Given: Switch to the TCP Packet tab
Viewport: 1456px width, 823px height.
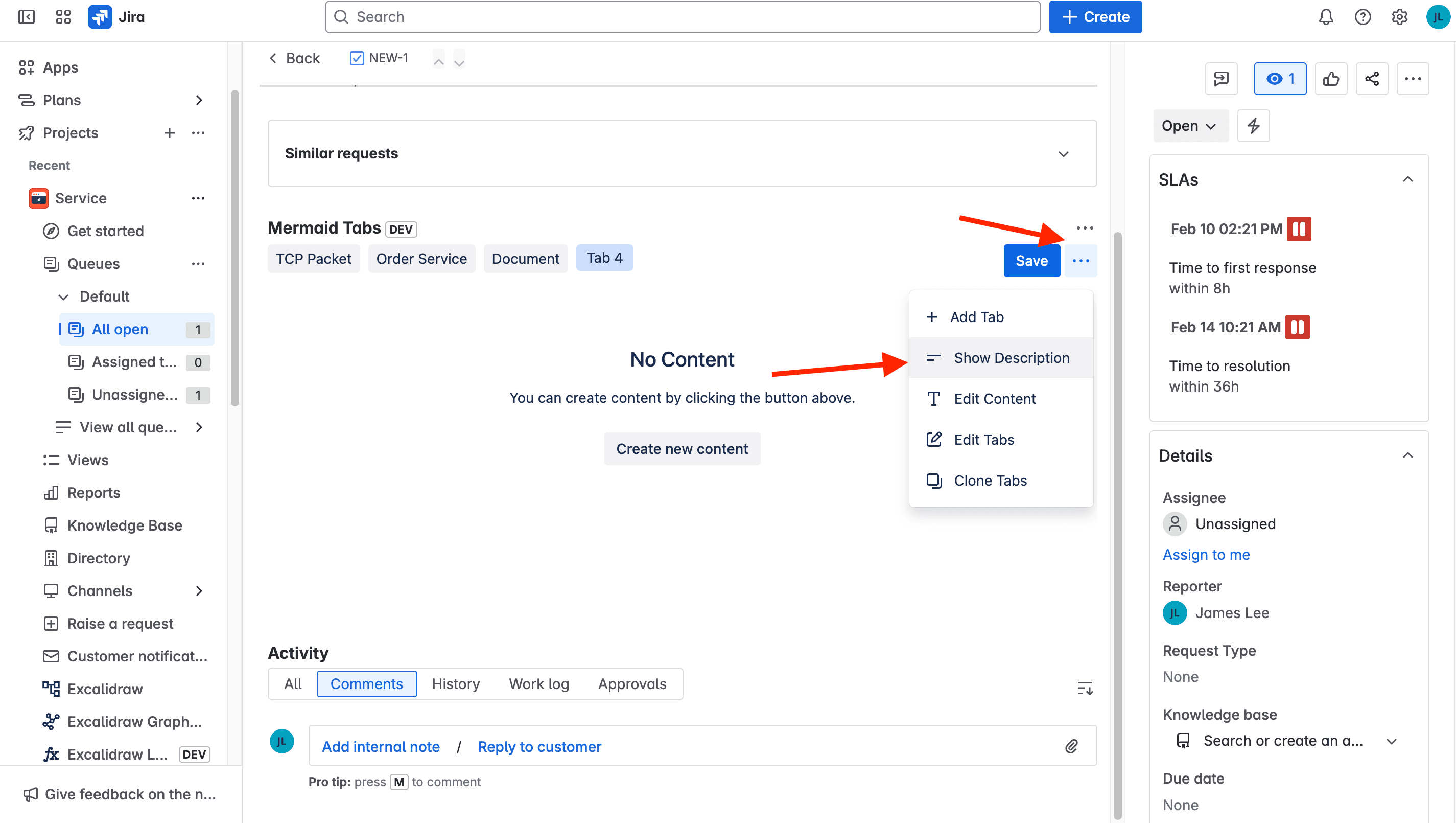Looking at the screenshot, I should pyautogui.click(x=313, y=259).
